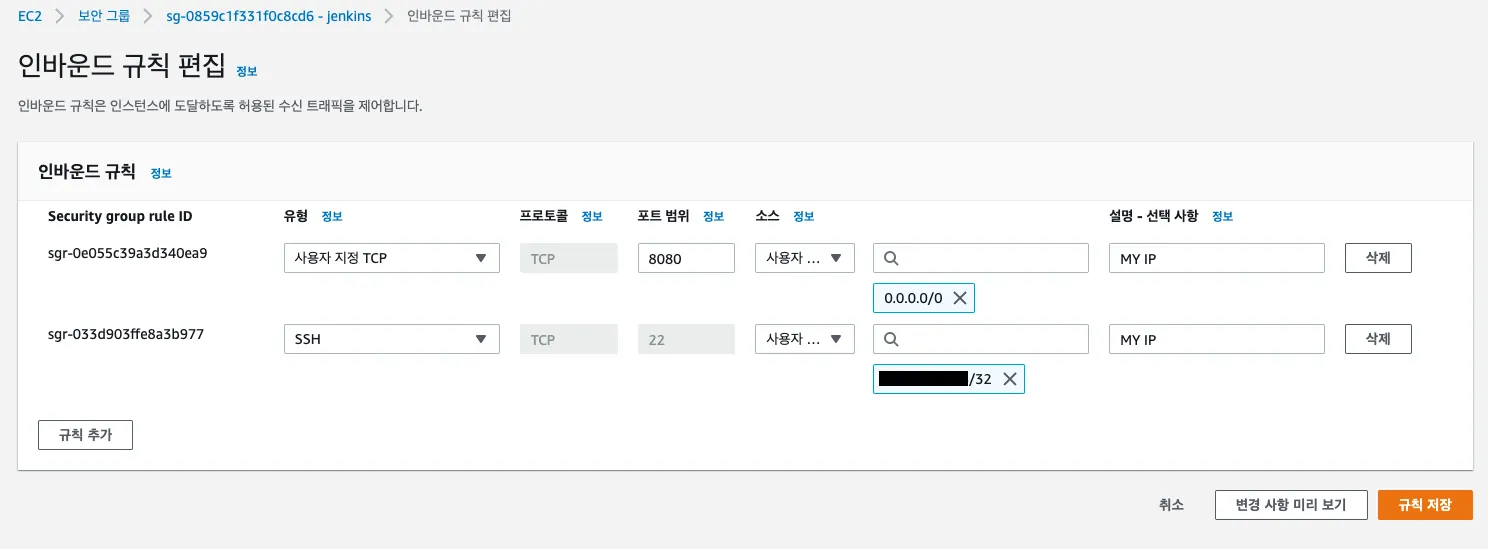Click the 규칙 추가 button
This screenshot has width=1488, height=549.
[x=85, y=435]
